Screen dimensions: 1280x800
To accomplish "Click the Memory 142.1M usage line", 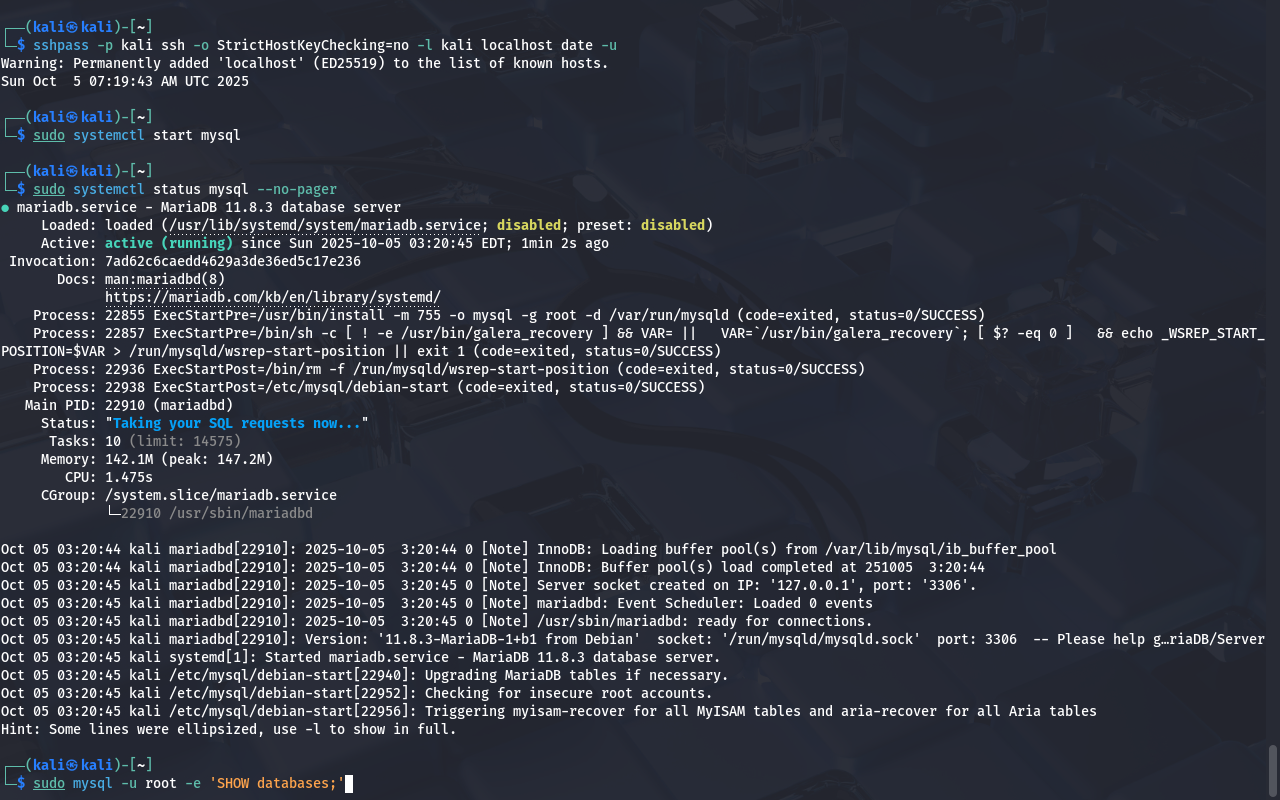I will [x=188, y=459].
